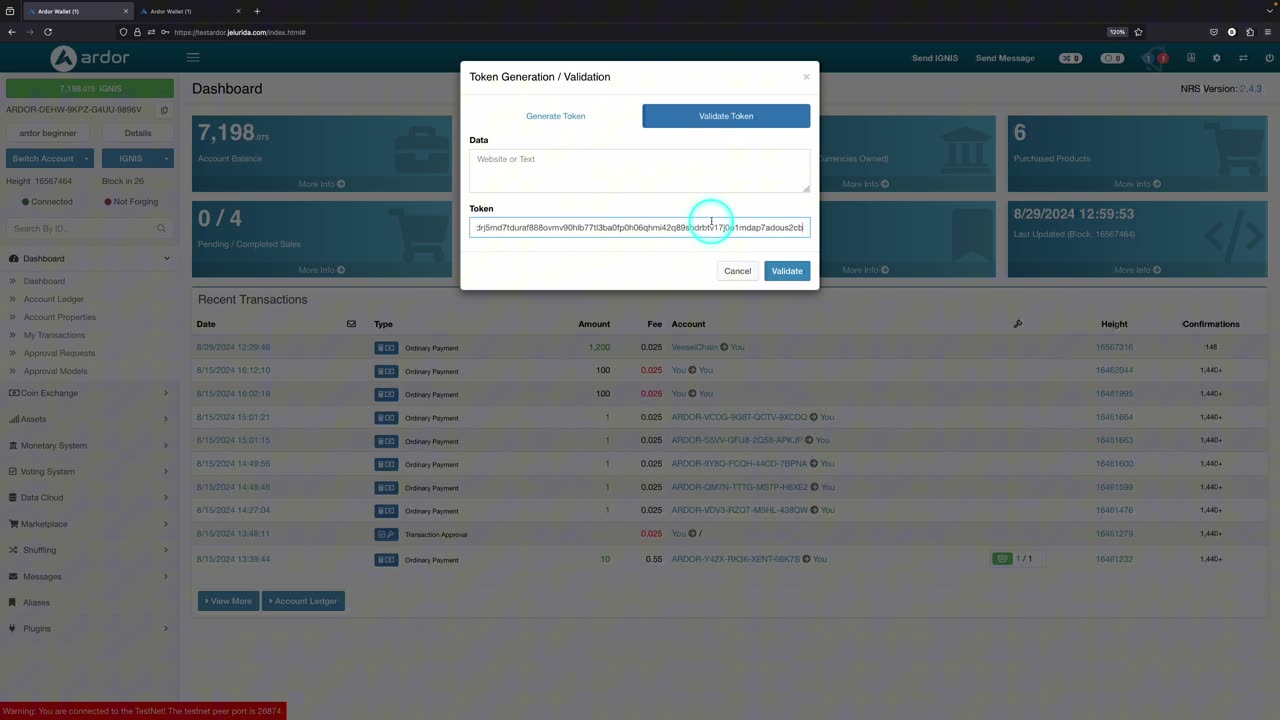Click the type icon of the Transaction Approval row

(x=386, y=534)
